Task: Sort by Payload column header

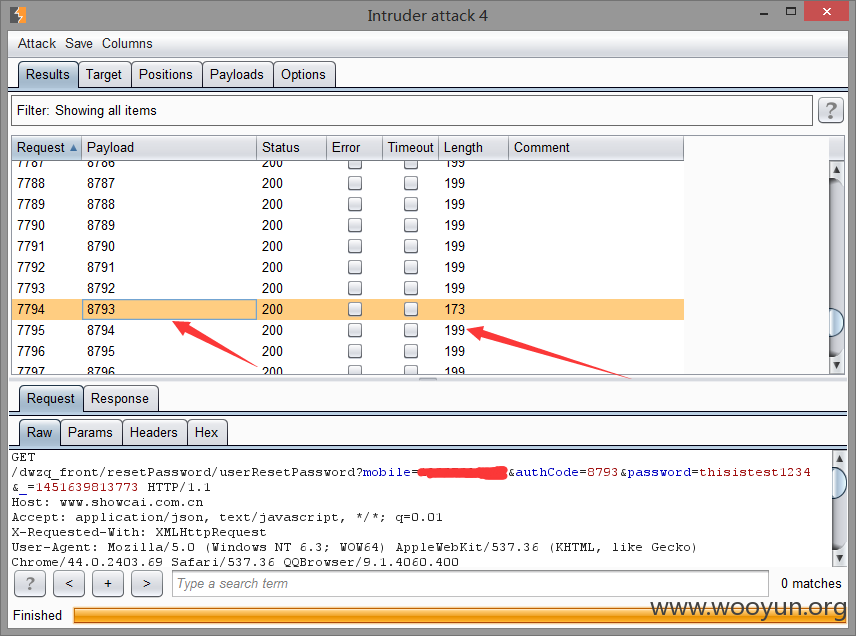Action: coord(169,148)
